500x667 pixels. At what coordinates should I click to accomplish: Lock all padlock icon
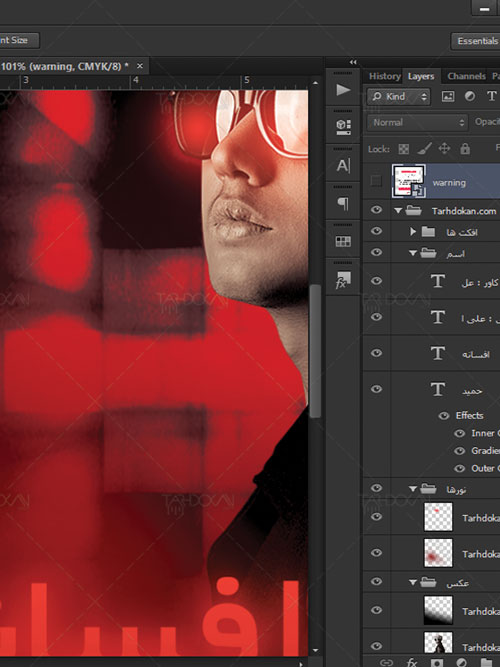(465, 148)
